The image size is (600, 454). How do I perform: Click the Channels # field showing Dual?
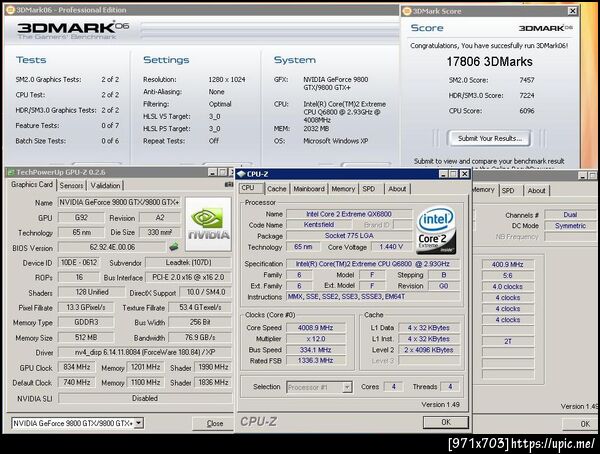[x=570, y=215]
